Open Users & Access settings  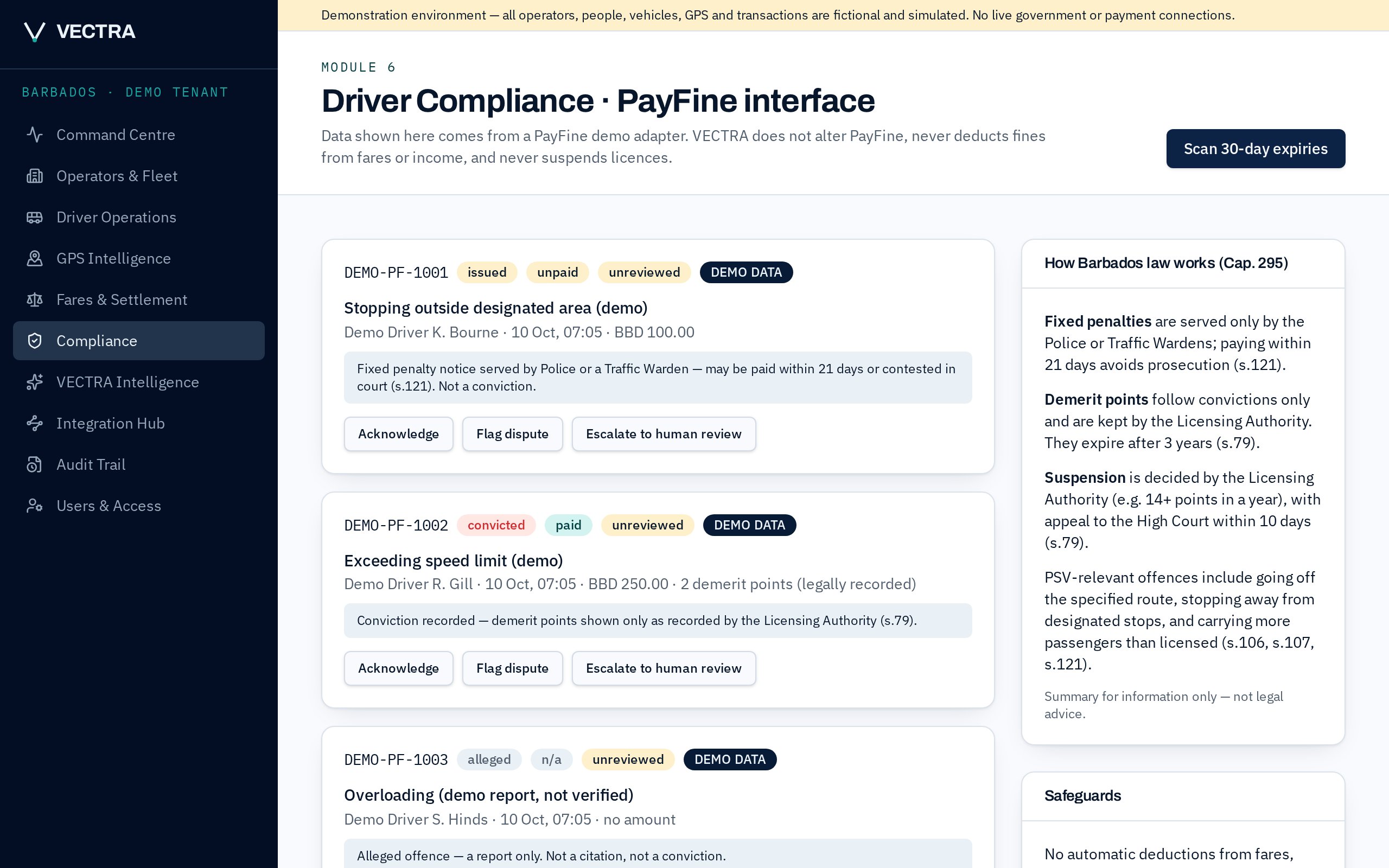(x=139, y=506)
